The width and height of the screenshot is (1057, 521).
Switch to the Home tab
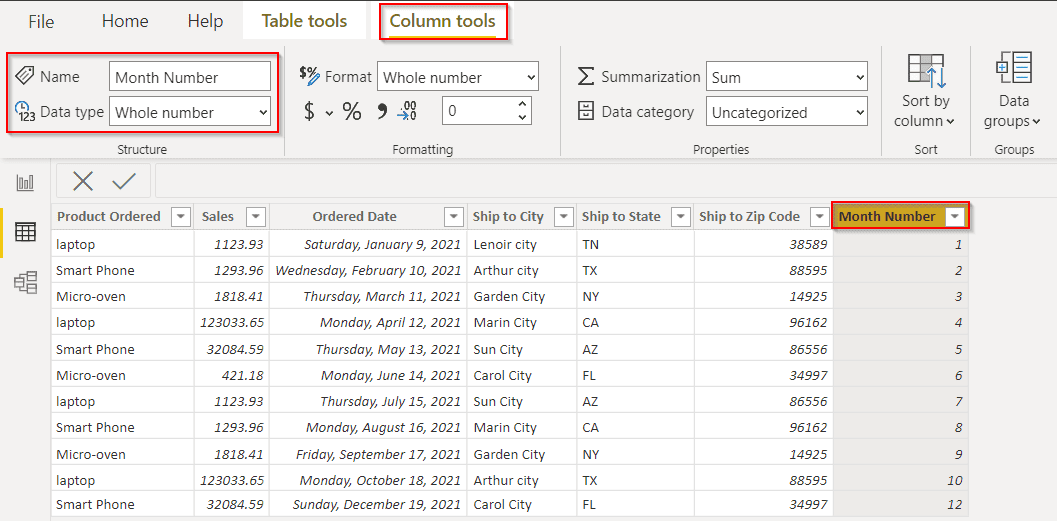125,21
